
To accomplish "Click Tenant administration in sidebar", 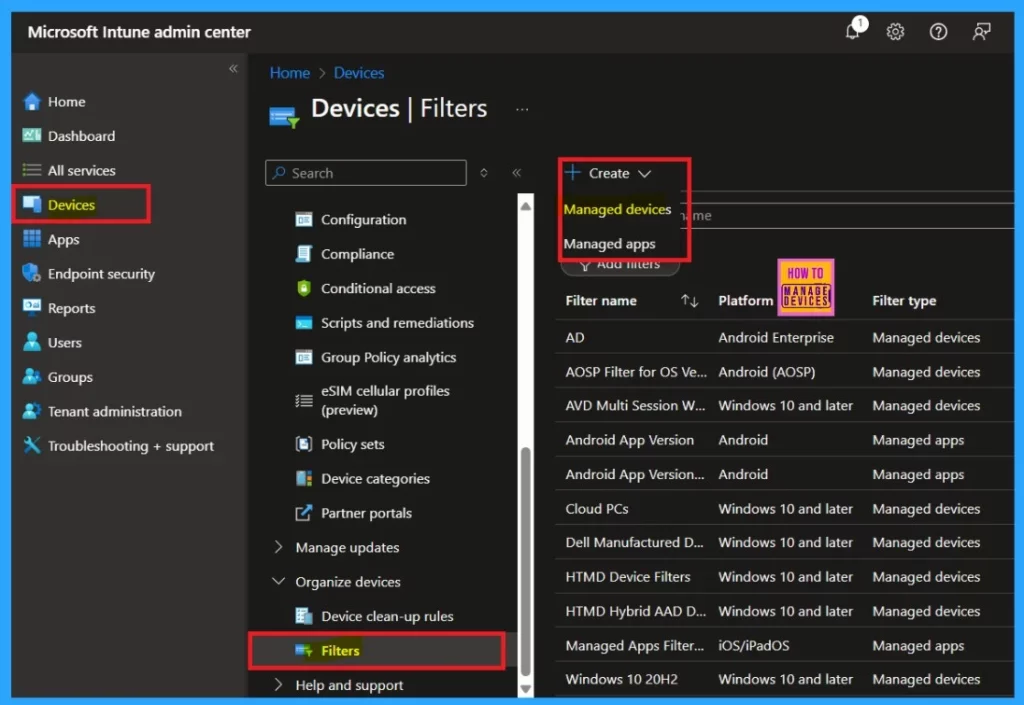I will coord(114,411).
